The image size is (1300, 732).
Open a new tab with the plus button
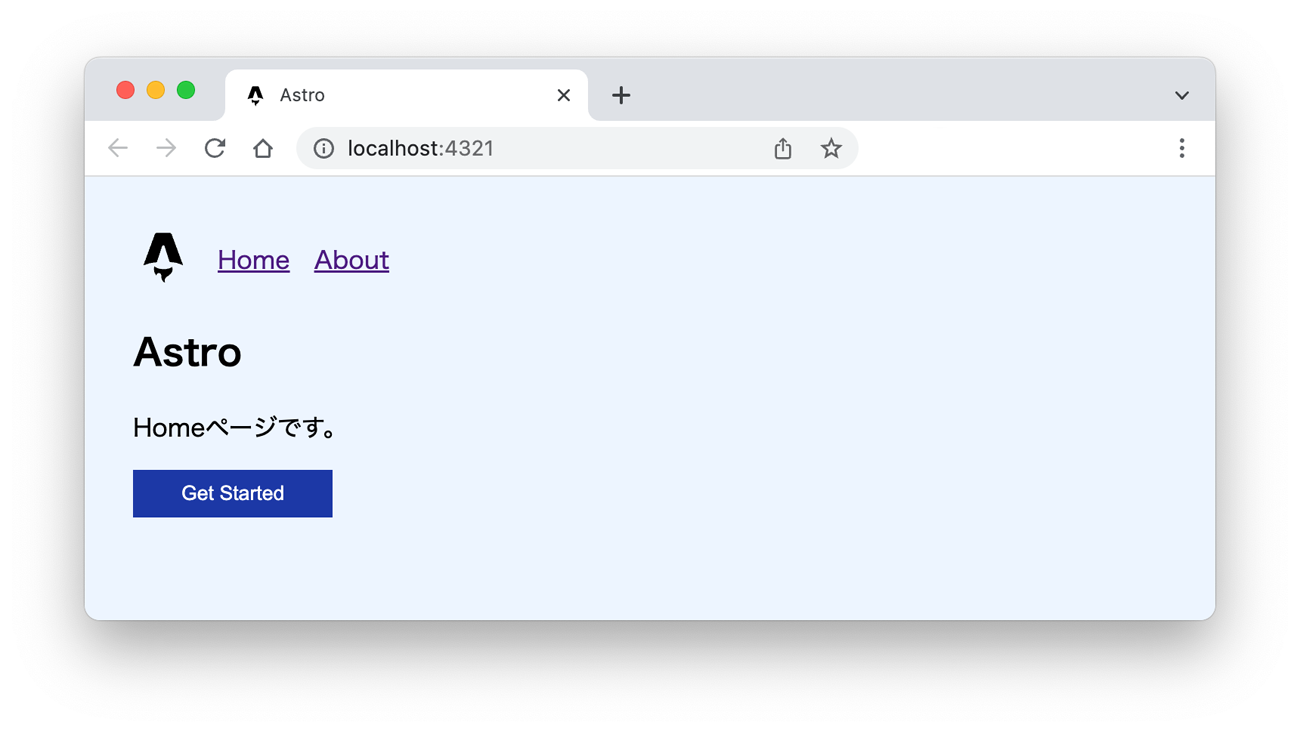[x=621, y=94]
